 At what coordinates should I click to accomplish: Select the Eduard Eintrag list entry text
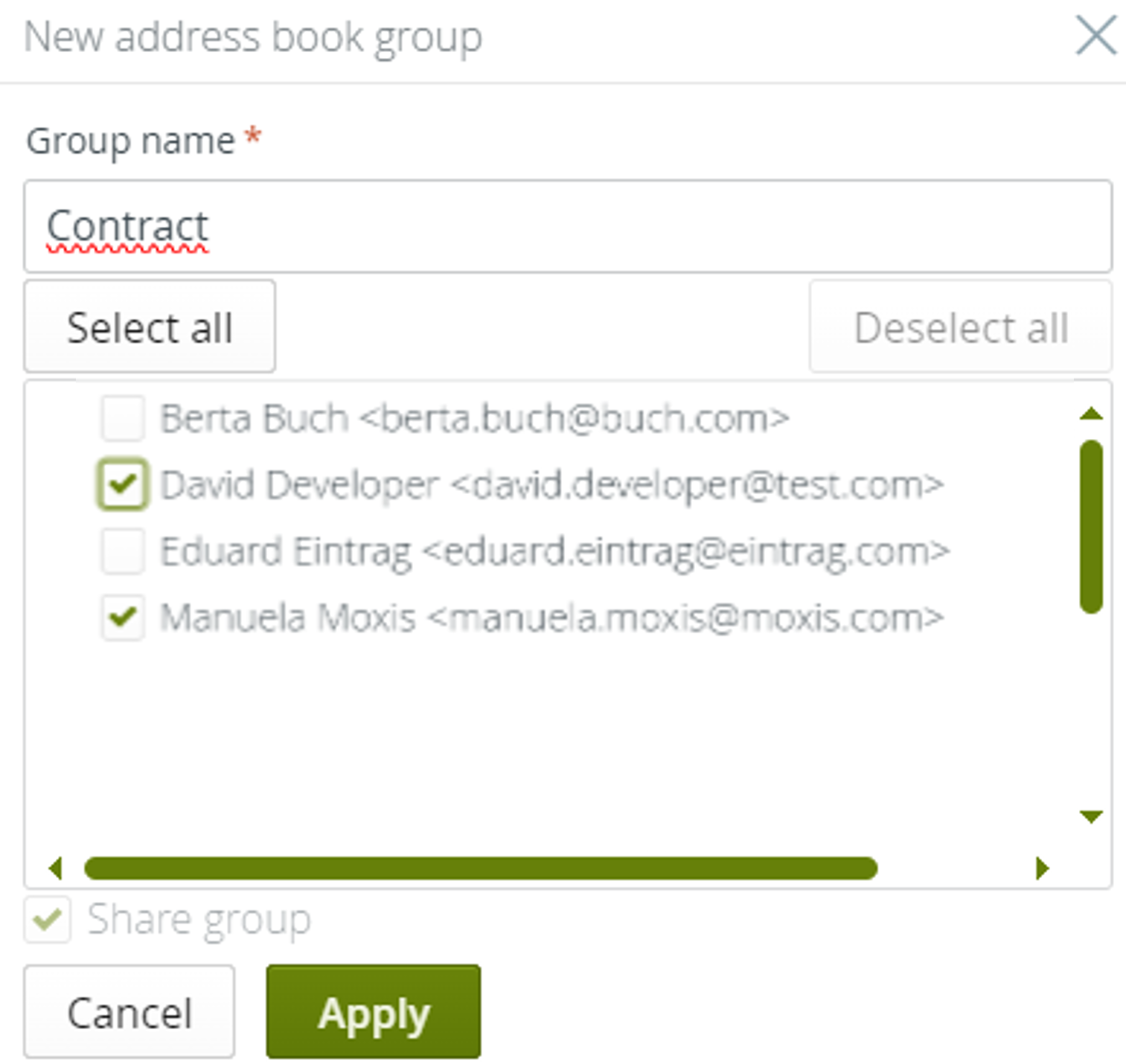(554, 551)
